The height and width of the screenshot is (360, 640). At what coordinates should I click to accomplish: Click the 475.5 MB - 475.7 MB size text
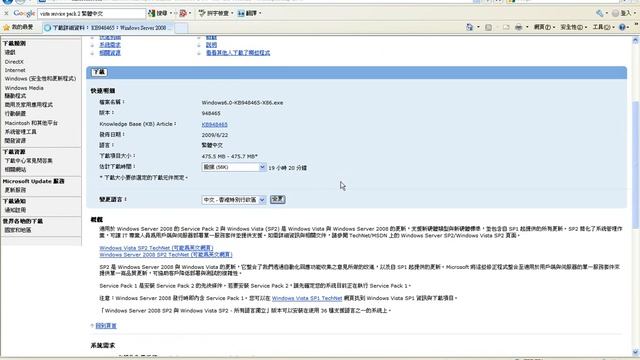tap(229, 156)
